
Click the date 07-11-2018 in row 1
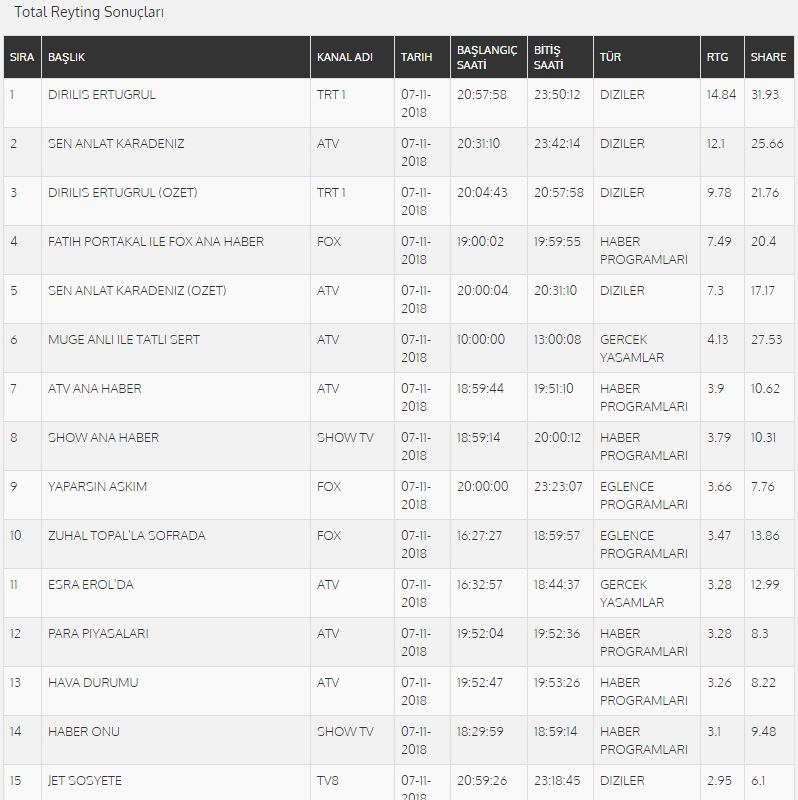click(x=416, y=104)
